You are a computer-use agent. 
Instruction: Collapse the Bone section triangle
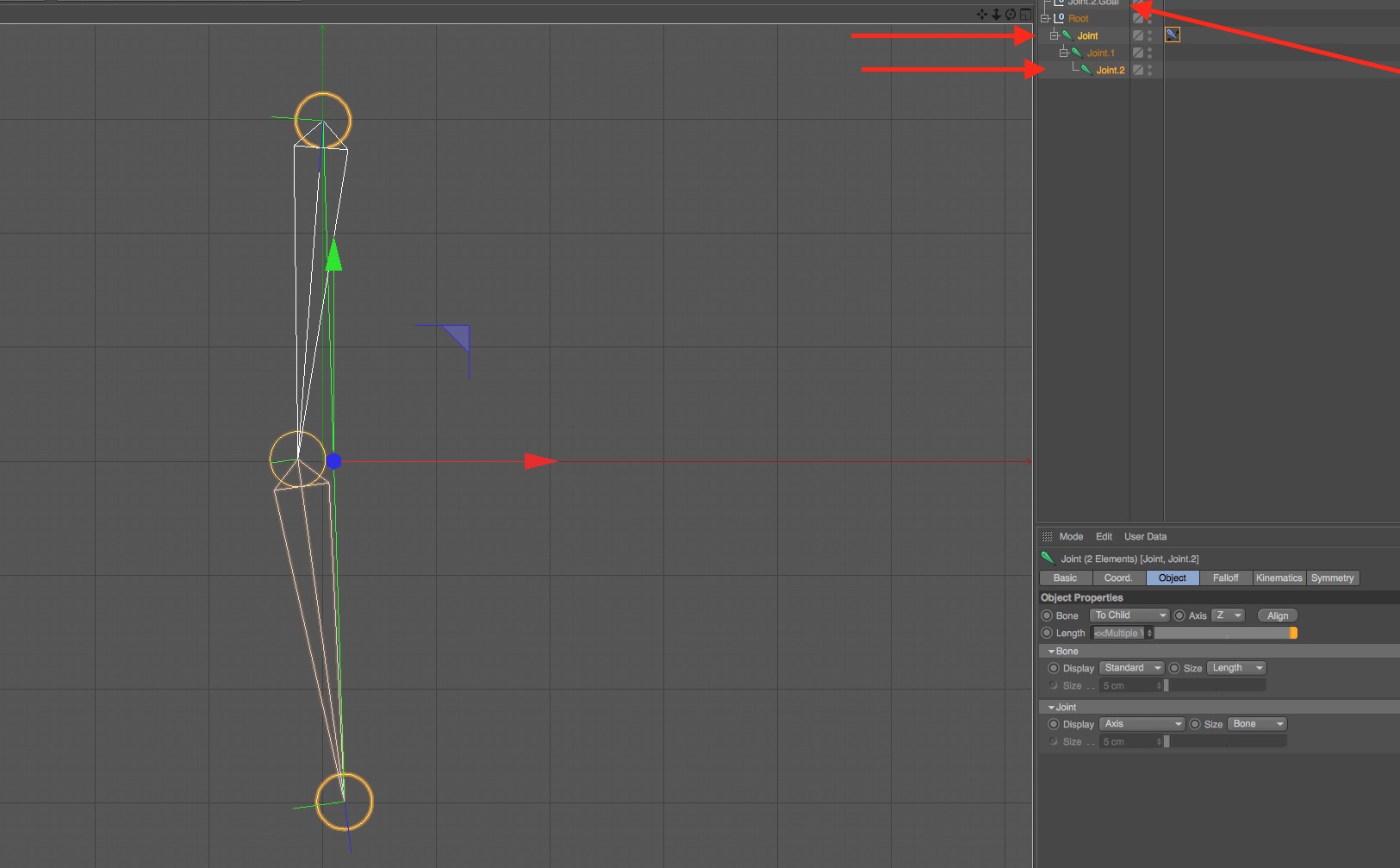point(1051,652)
